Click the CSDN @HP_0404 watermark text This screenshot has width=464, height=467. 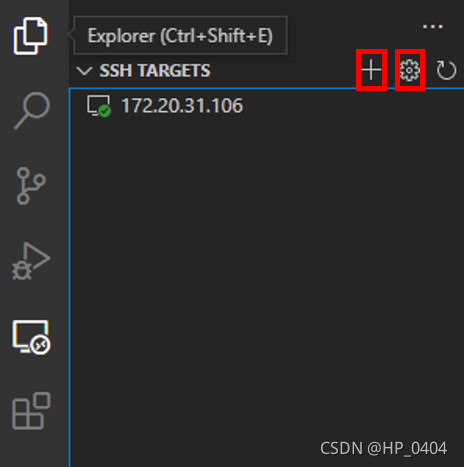(383, 448)
